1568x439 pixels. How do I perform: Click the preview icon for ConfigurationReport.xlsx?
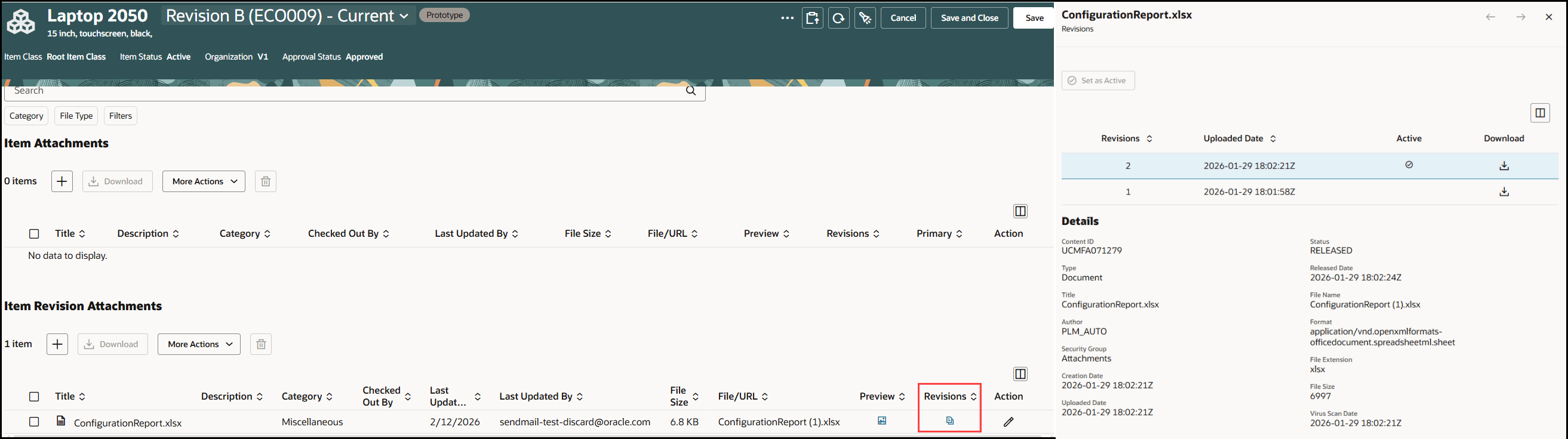click(881, 421)
